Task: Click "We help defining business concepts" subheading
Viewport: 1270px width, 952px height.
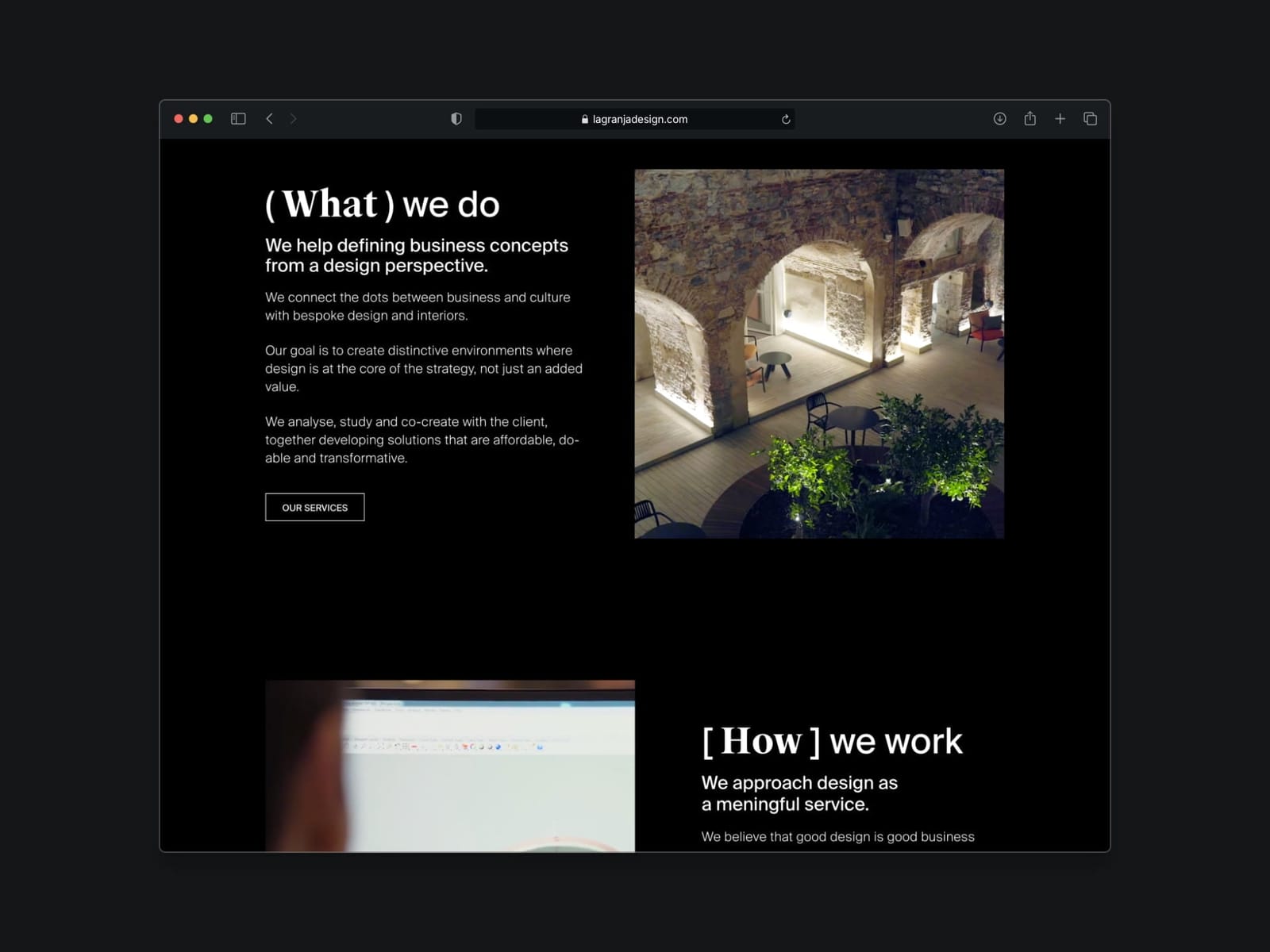Action: tap(417, 255)
